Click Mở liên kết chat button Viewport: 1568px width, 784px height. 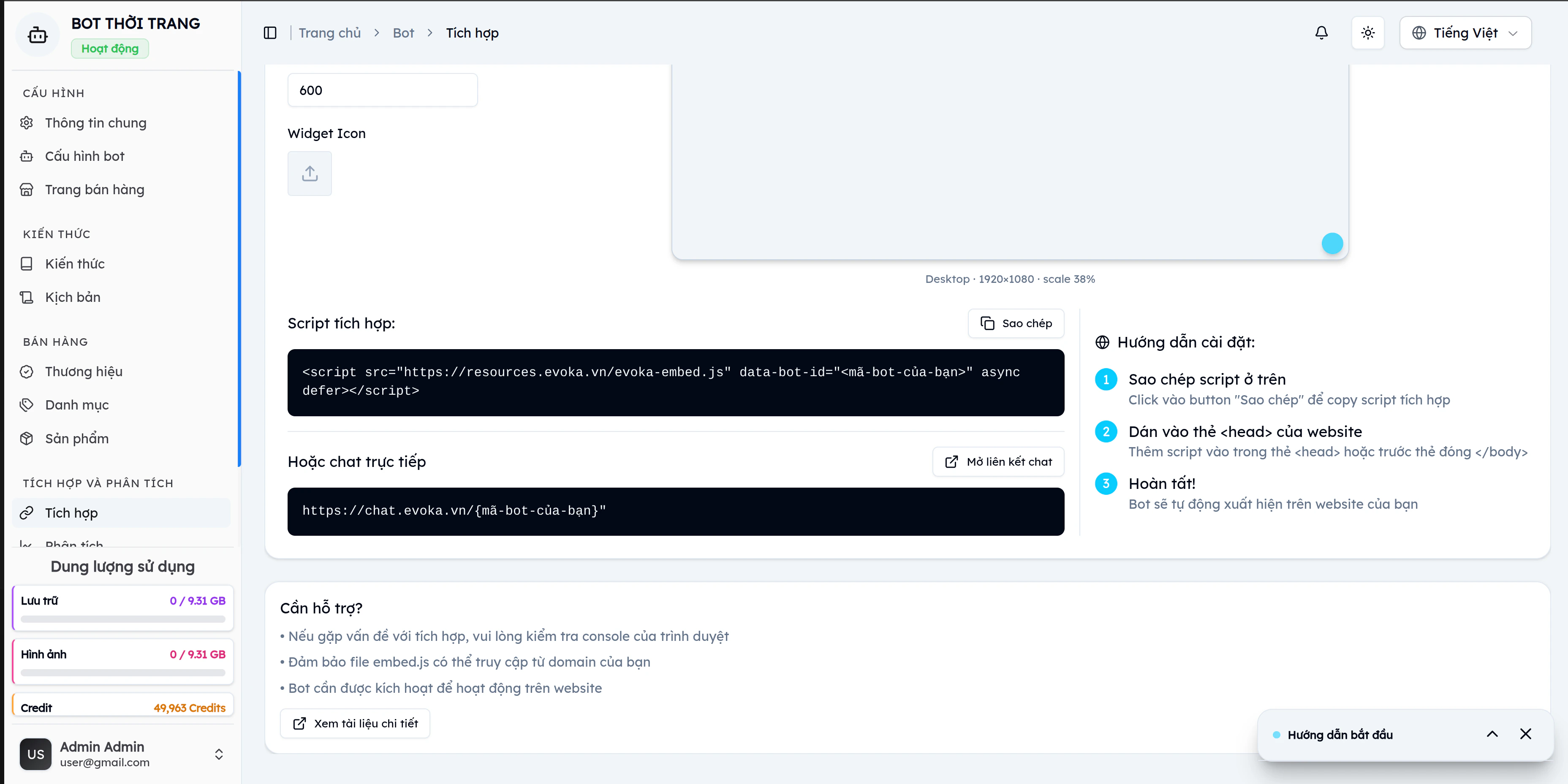click(998, 462)
